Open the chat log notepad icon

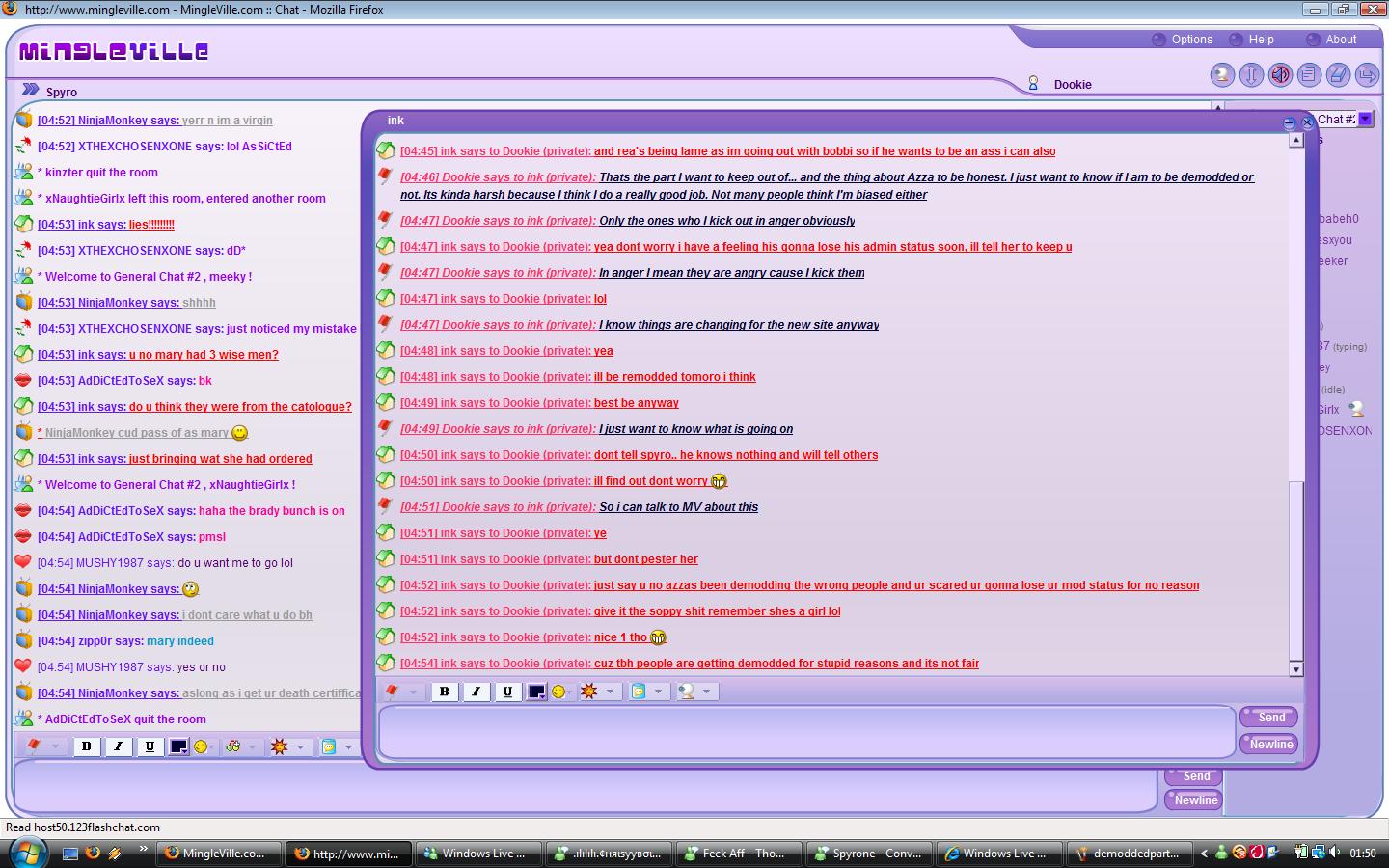click(x=1309, y=74)
